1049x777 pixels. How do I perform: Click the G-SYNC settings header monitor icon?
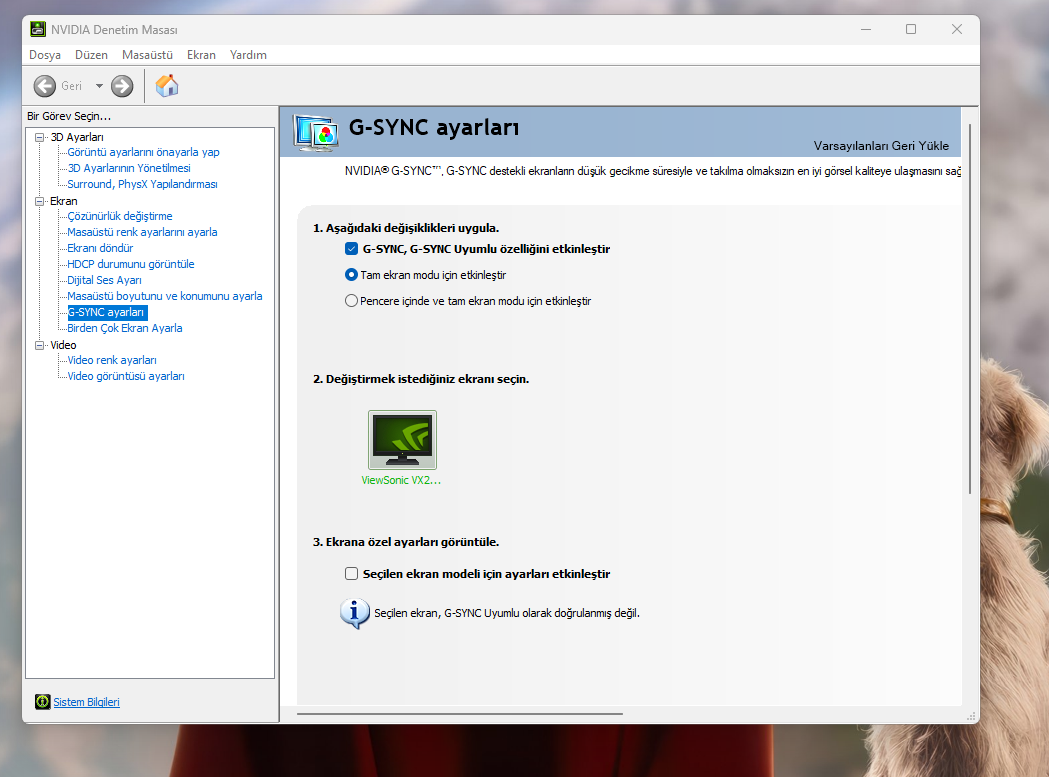coord(316,132)
